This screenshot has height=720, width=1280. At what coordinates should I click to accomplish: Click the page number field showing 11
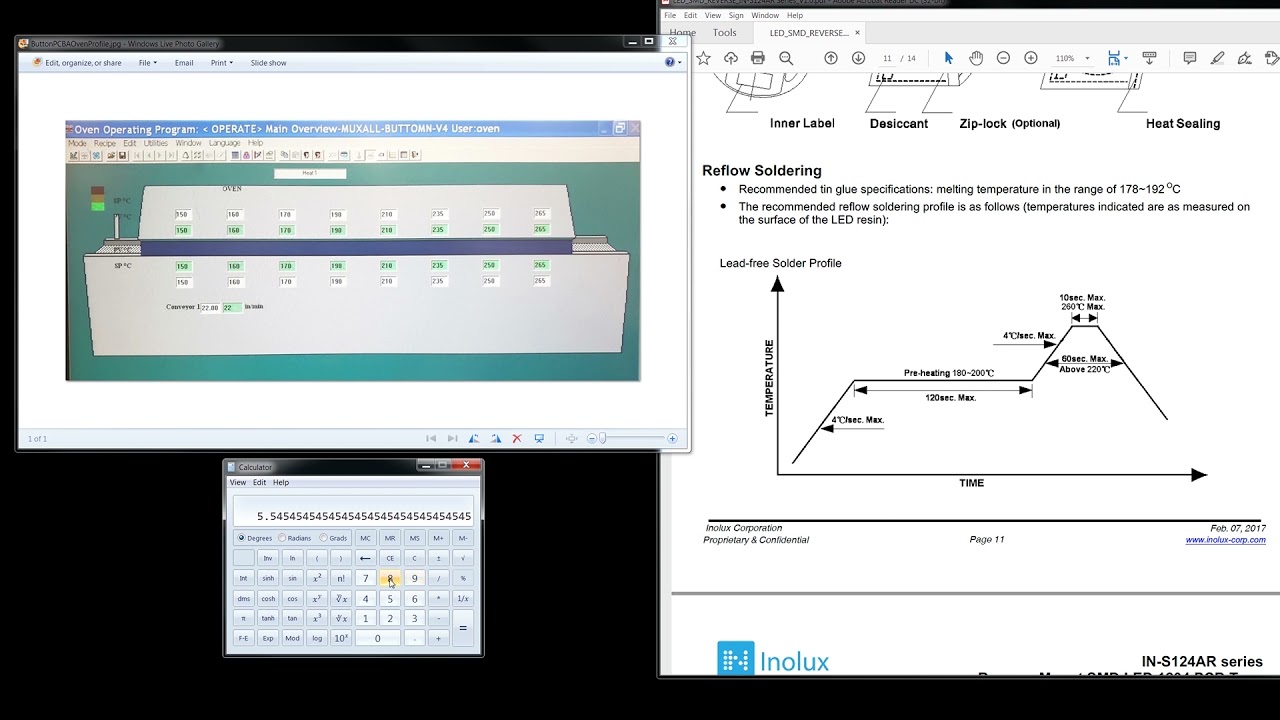887,58
